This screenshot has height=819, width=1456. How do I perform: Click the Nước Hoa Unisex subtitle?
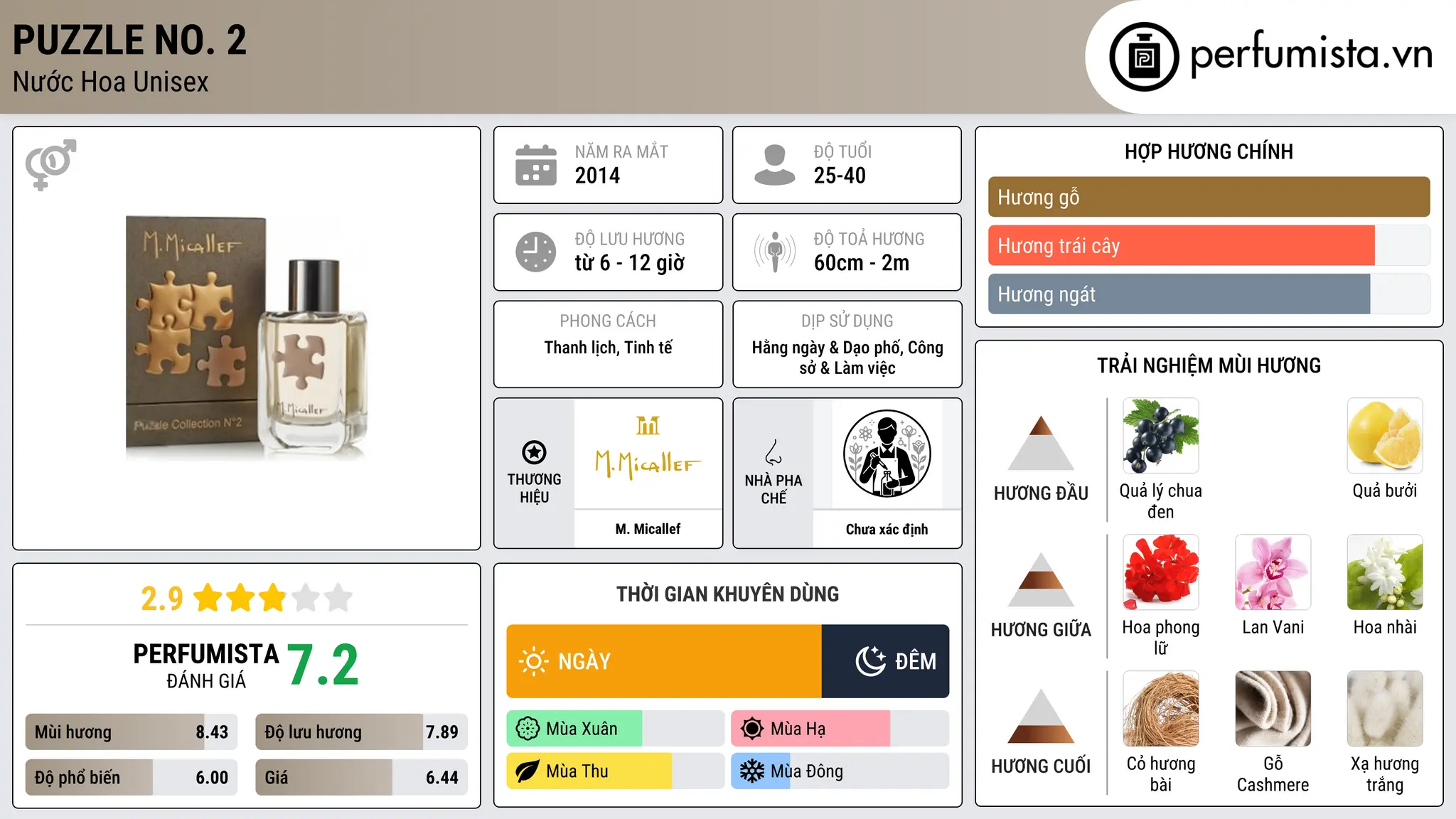tap(111, 82)
